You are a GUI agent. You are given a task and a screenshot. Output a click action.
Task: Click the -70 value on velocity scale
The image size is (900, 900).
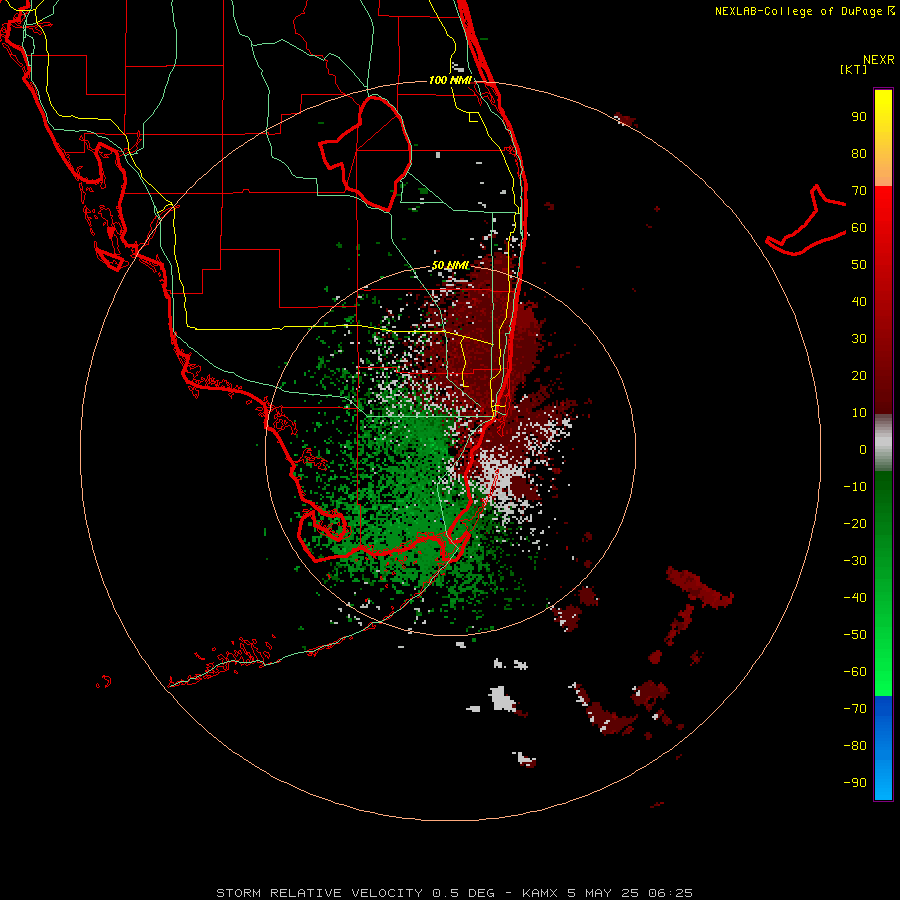855,709
